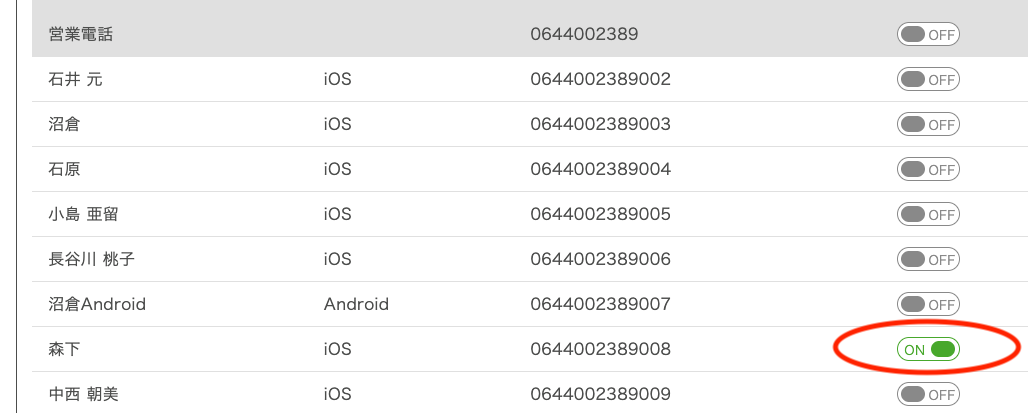Enable the 石原 row toggle

point(928,170)
